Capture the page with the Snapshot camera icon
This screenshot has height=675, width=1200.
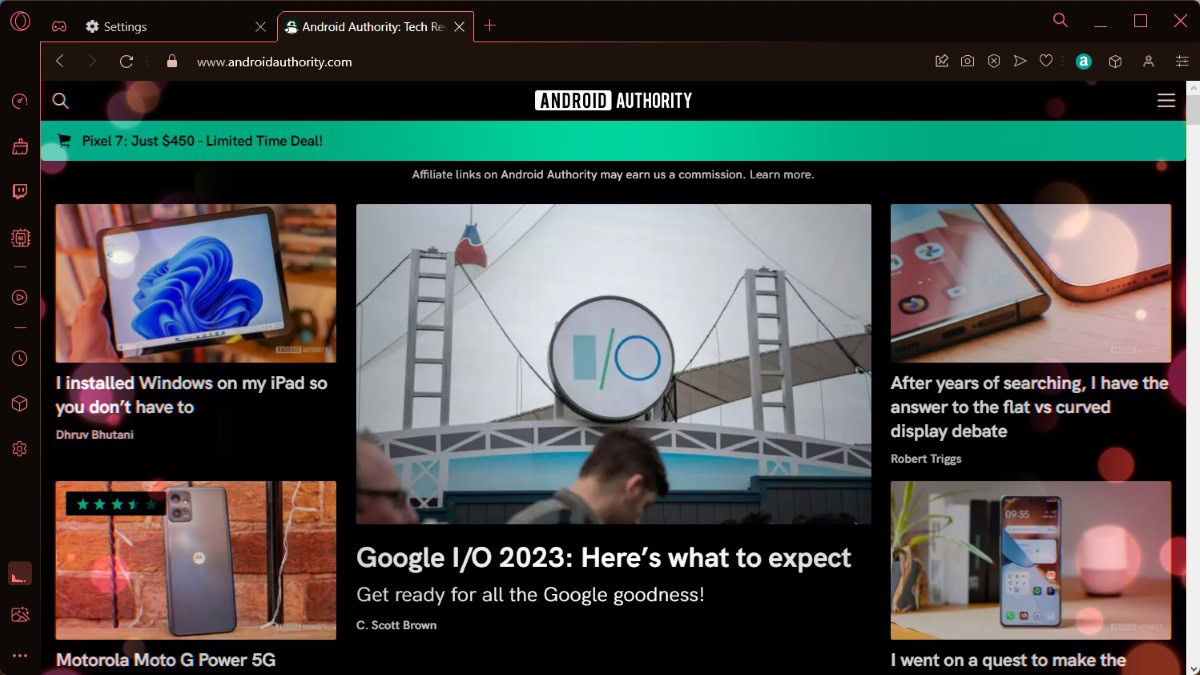pyautogui.click(x=967, y=61)
